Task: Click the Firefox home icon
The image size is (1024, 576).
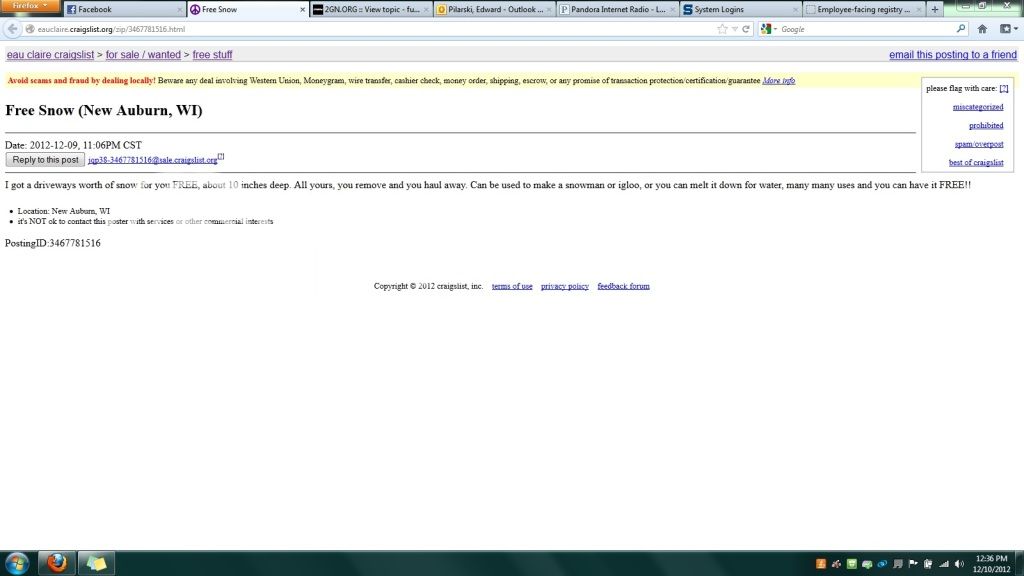Action: [982, 29]
